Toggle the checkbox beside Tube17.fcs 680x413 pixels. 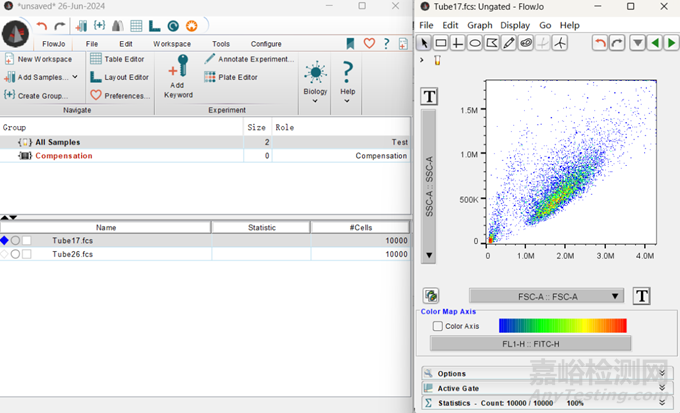tap(27, 241)
